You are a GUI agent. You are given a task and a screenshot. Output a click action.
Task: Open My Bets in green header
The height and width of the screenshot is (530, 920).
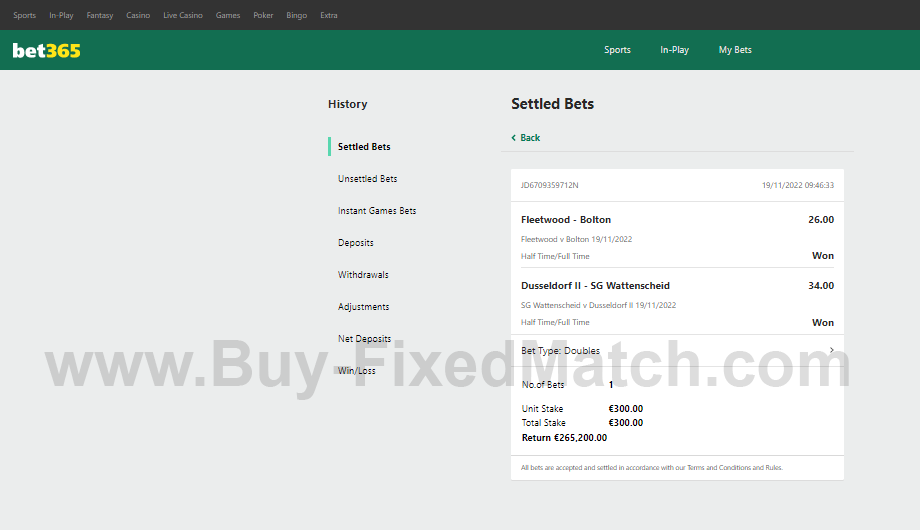(735, 50)
